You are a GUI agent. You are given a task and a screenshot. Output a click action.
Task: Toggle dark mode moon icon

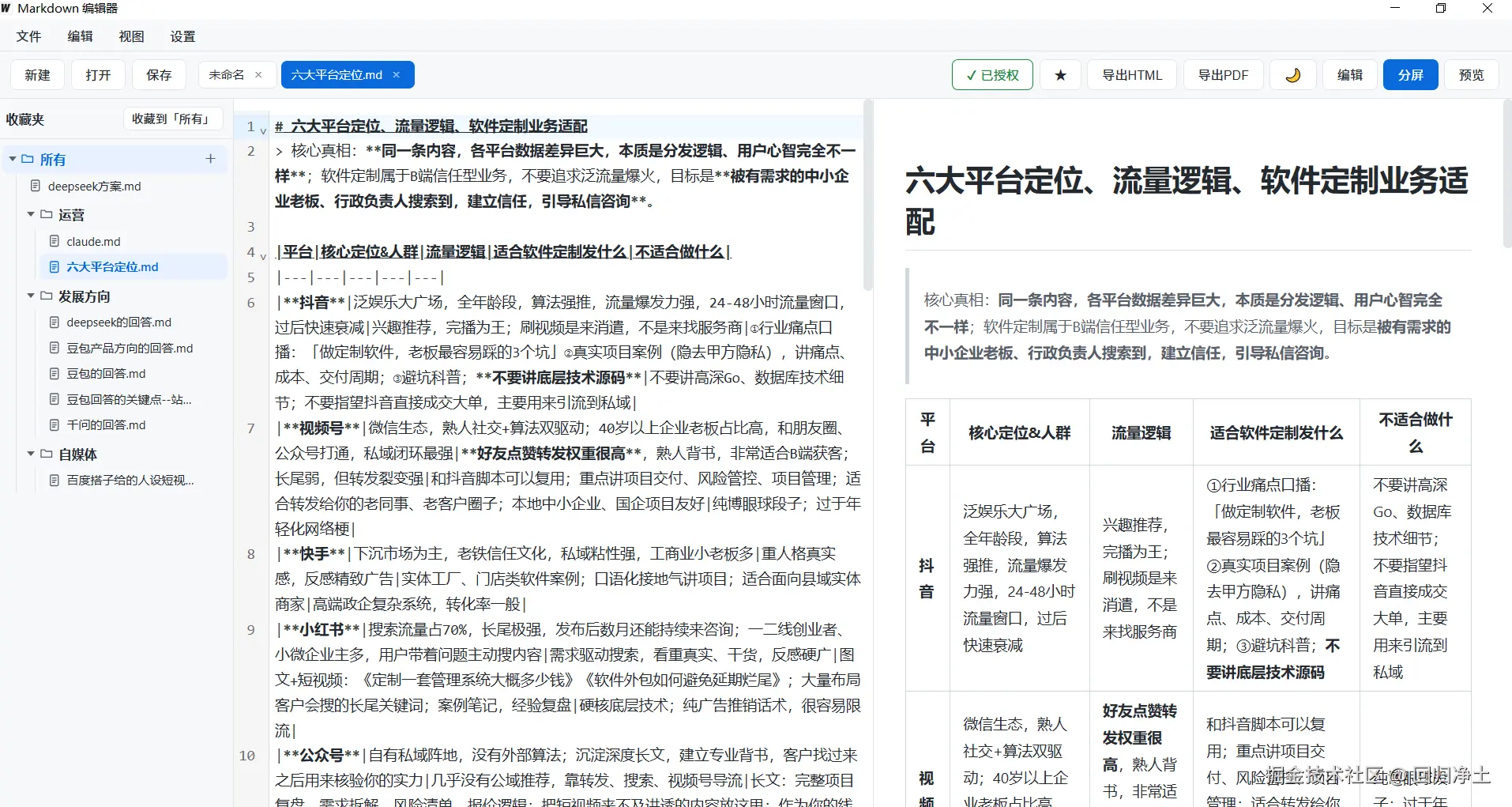pyautogui.click(x=1293, y=75)
